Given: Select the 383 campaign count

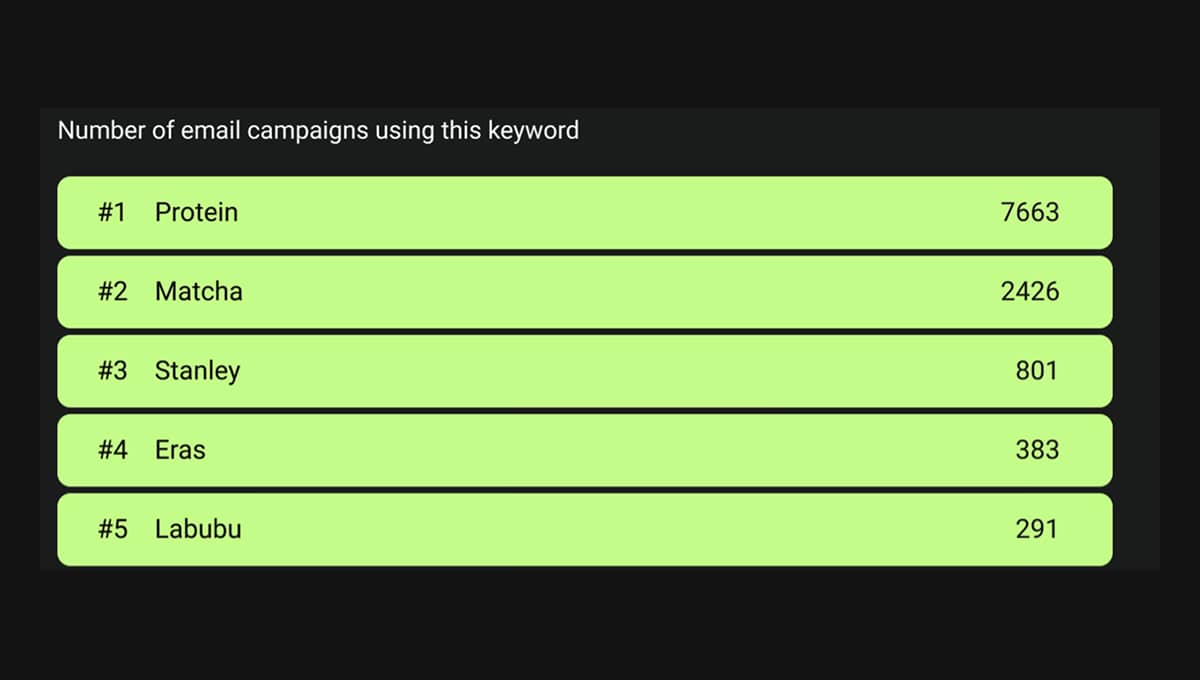Looking at the screenshot, I should click(1036, 450).
